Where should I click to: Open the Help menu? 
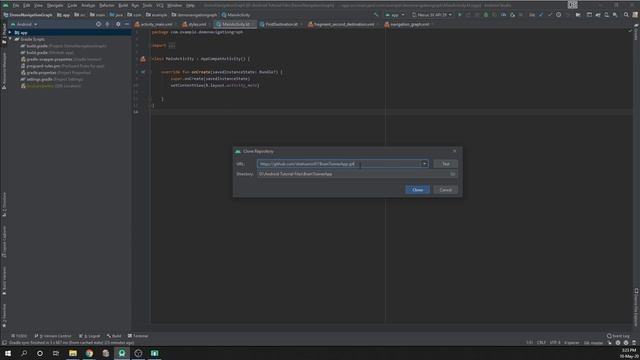click(190, 5)
